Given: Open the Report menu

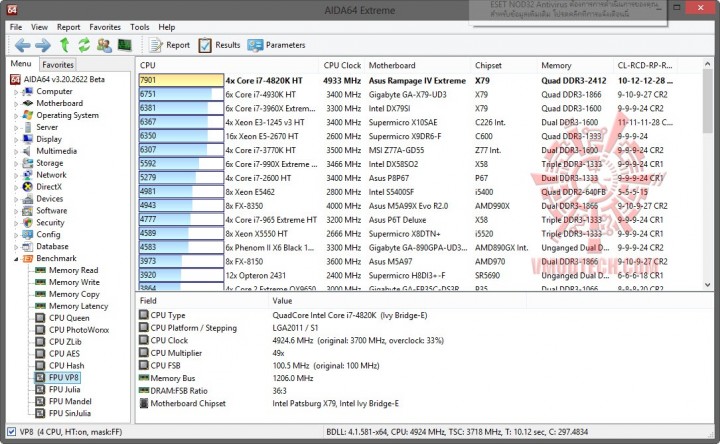Looking at the screenshot, I should [68, 27].
